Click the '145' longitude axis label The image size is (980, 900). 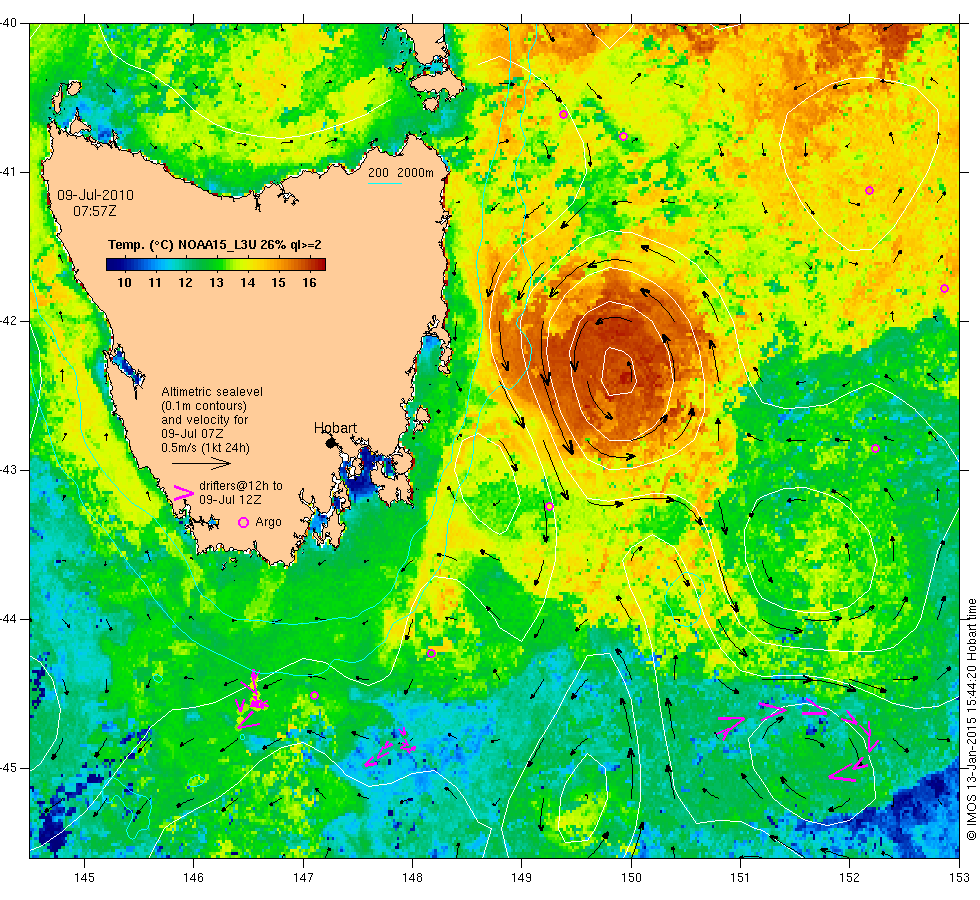coord(84,878)
